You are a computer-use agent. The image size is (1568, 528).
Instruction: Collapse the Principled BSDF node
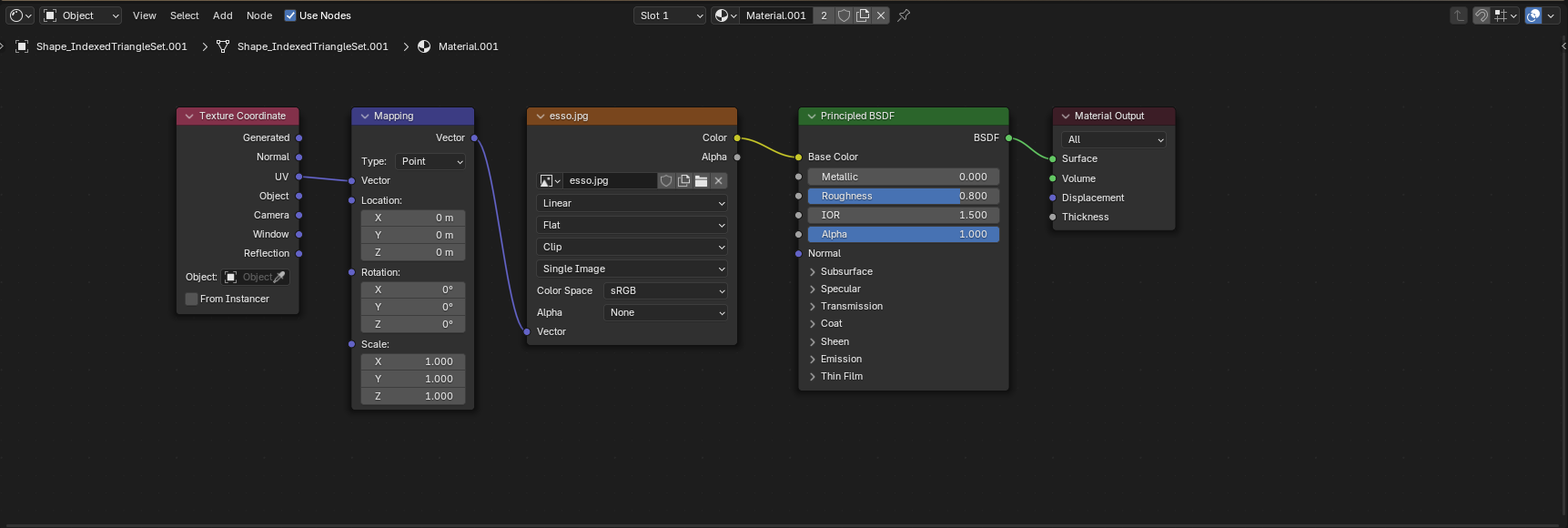click(x=812, y=117)
